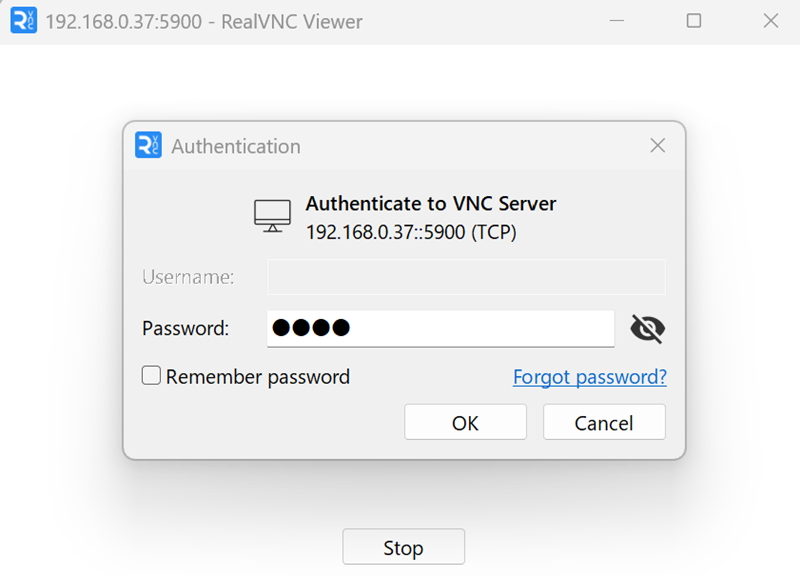The image size is (800, 576).
Task: Show the password with the eye icon
Action: (647, 328)
